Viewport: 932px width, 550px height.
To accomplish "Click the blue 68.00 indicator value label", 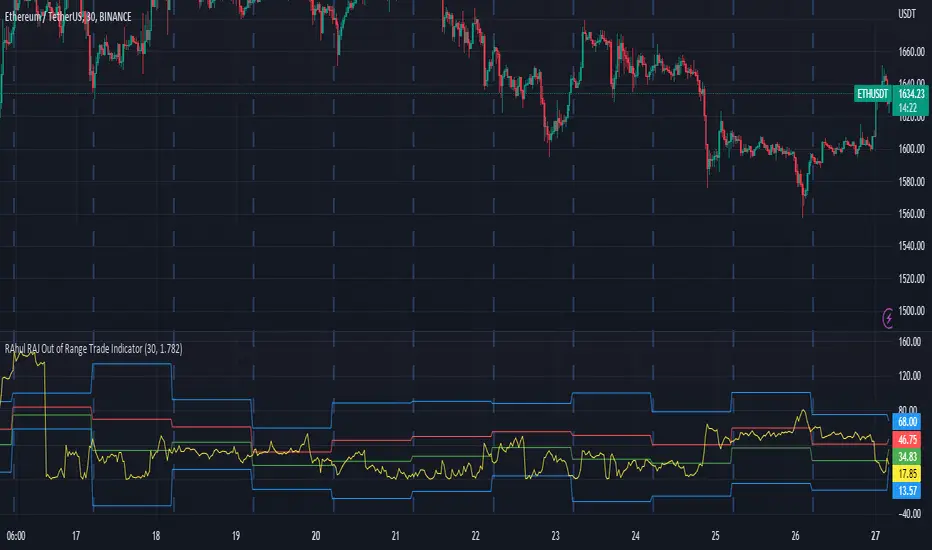I will [x=907, y=422].
